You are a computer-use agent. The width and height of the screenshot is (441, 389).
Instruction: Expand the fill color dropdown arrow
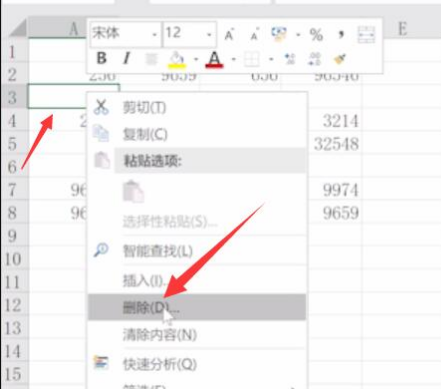(196, 60)
